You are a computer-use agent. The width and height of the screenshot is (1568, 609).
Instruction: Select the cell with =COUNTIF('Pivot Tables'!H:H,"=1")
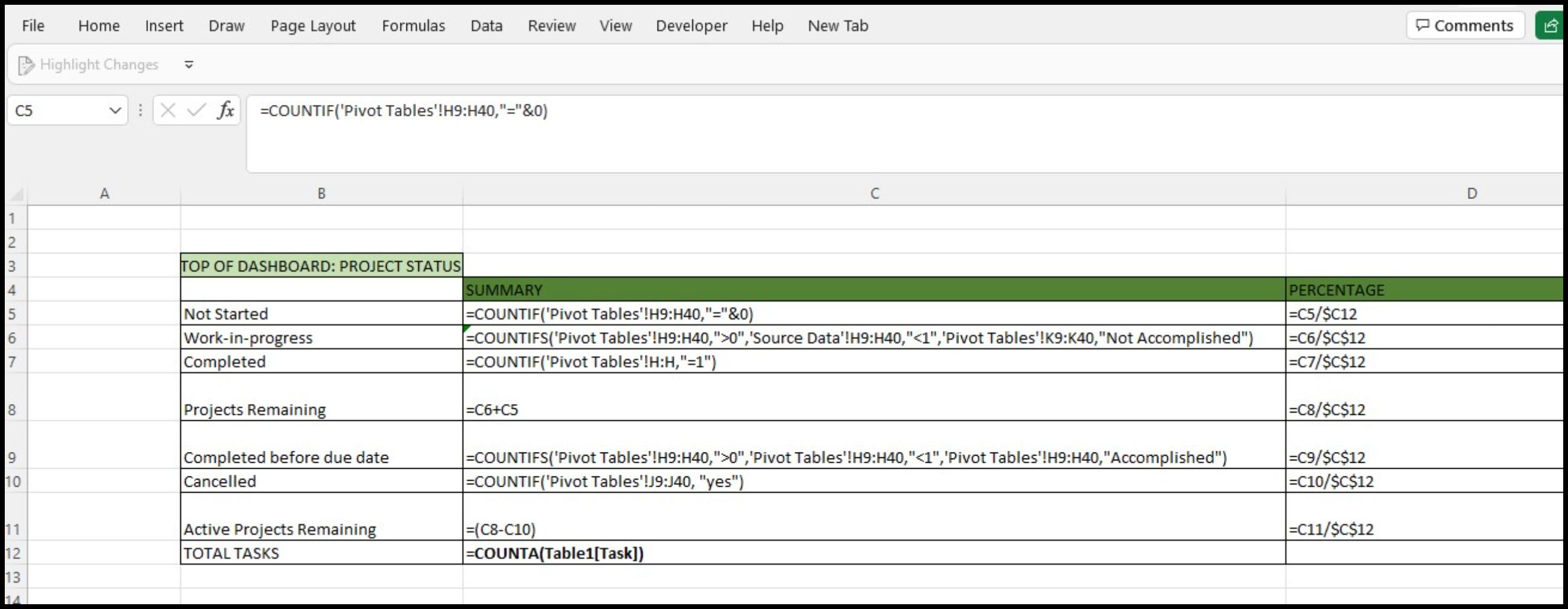pyautogui.click(x=874, y=361)
